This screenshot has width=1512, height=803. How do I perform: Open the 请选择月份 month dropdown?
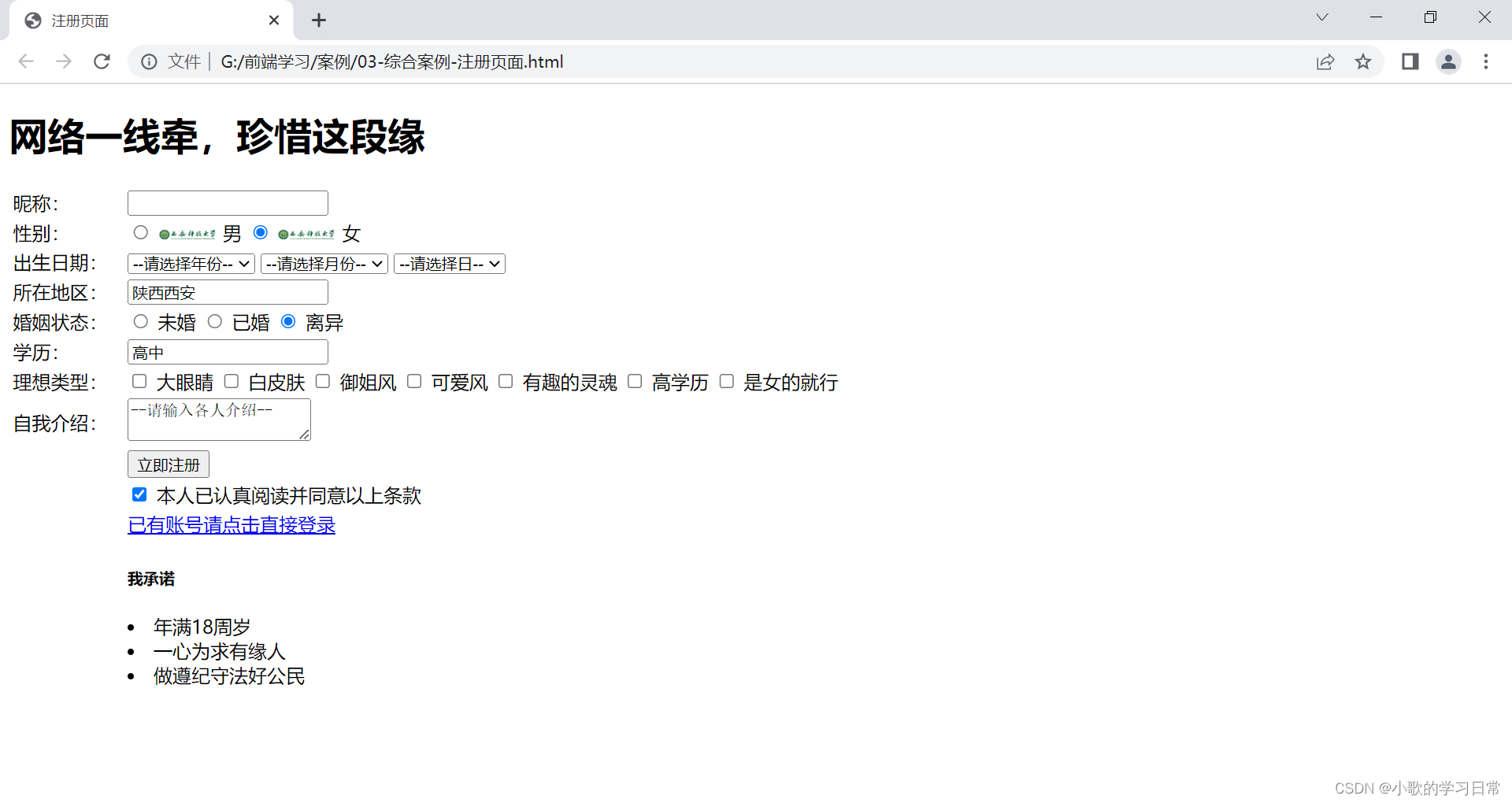point(324,264)
